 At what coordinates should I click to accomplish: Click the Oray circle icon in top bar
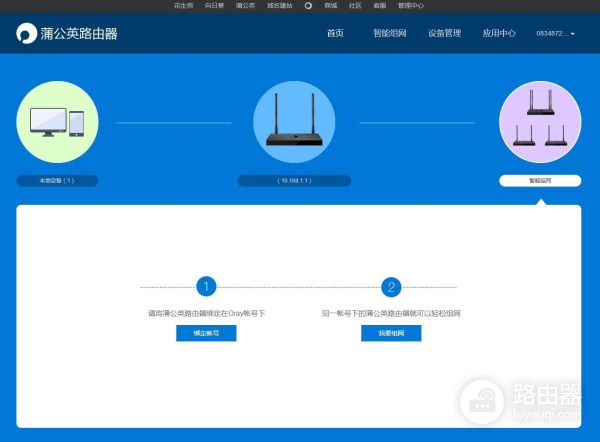[308, 6]
